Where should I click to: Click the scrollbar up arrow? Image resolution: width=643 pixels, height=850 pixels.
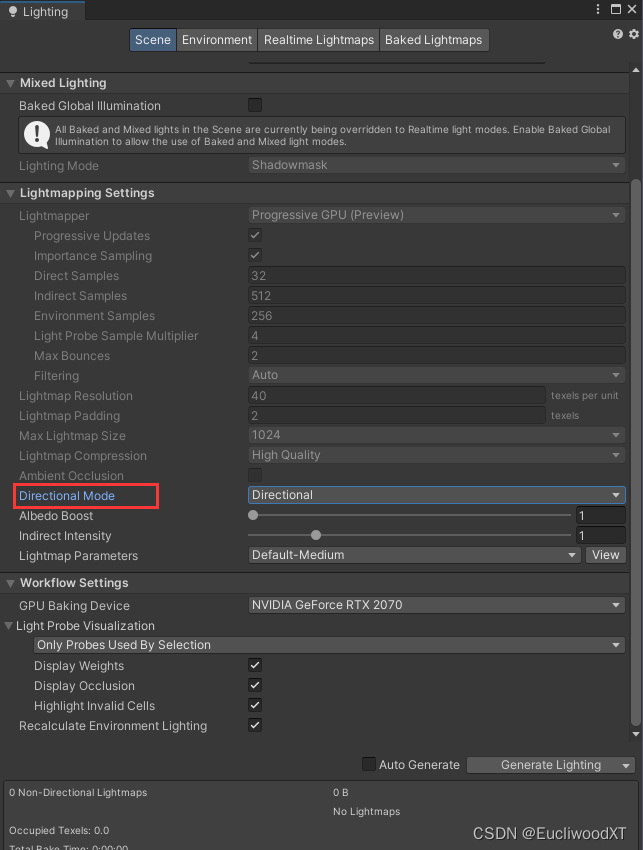(636, 70)
